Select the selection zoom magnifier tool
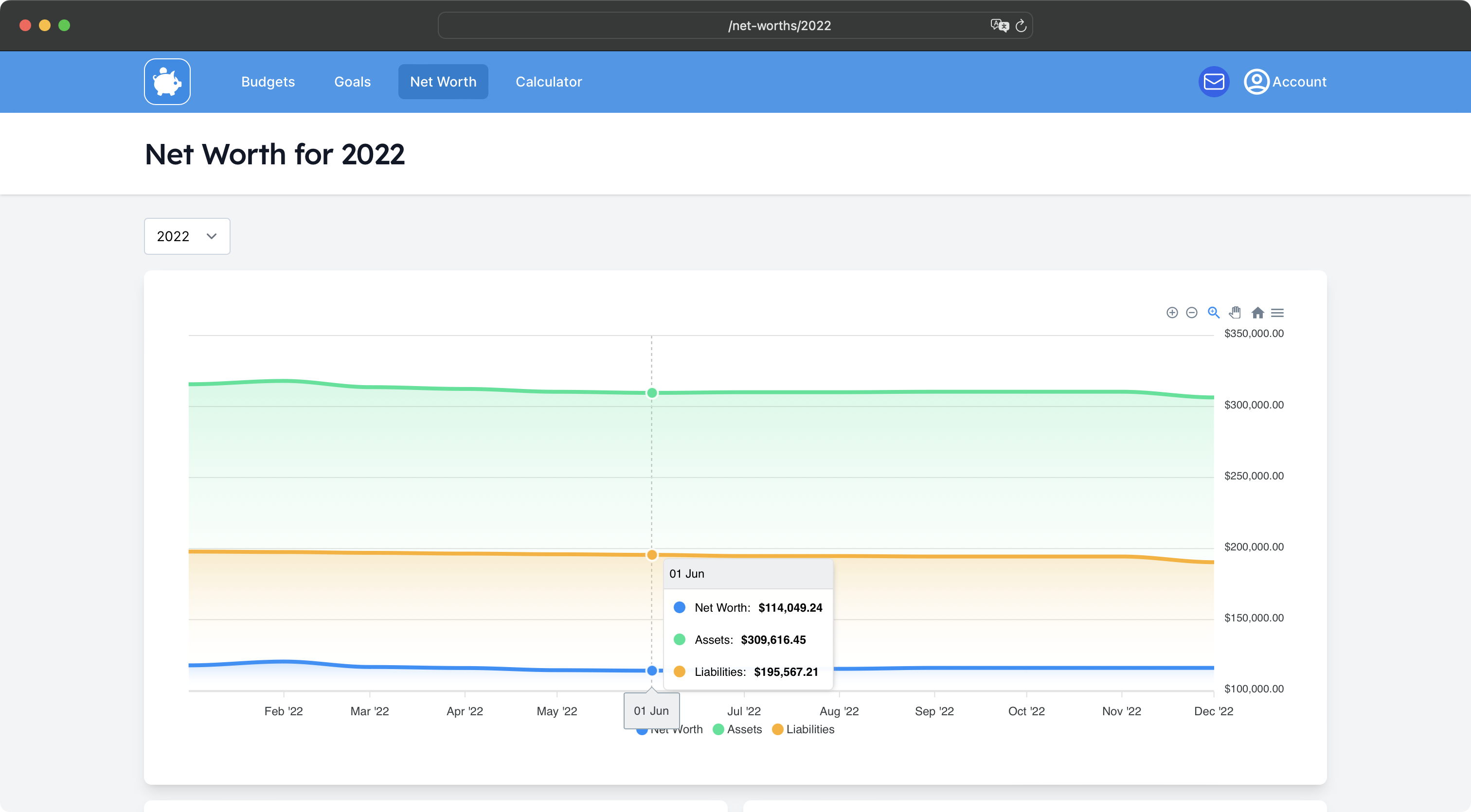The image size is (1471, 812). point(1214,313)
